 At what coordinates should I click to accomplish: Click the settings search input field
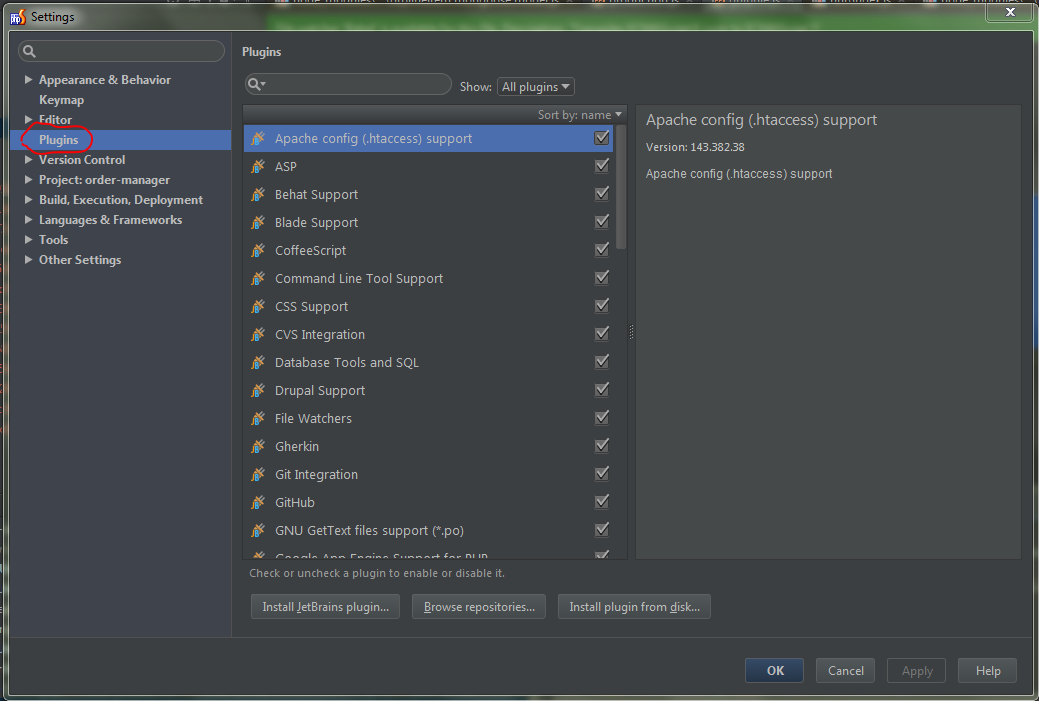coord(122,51)
